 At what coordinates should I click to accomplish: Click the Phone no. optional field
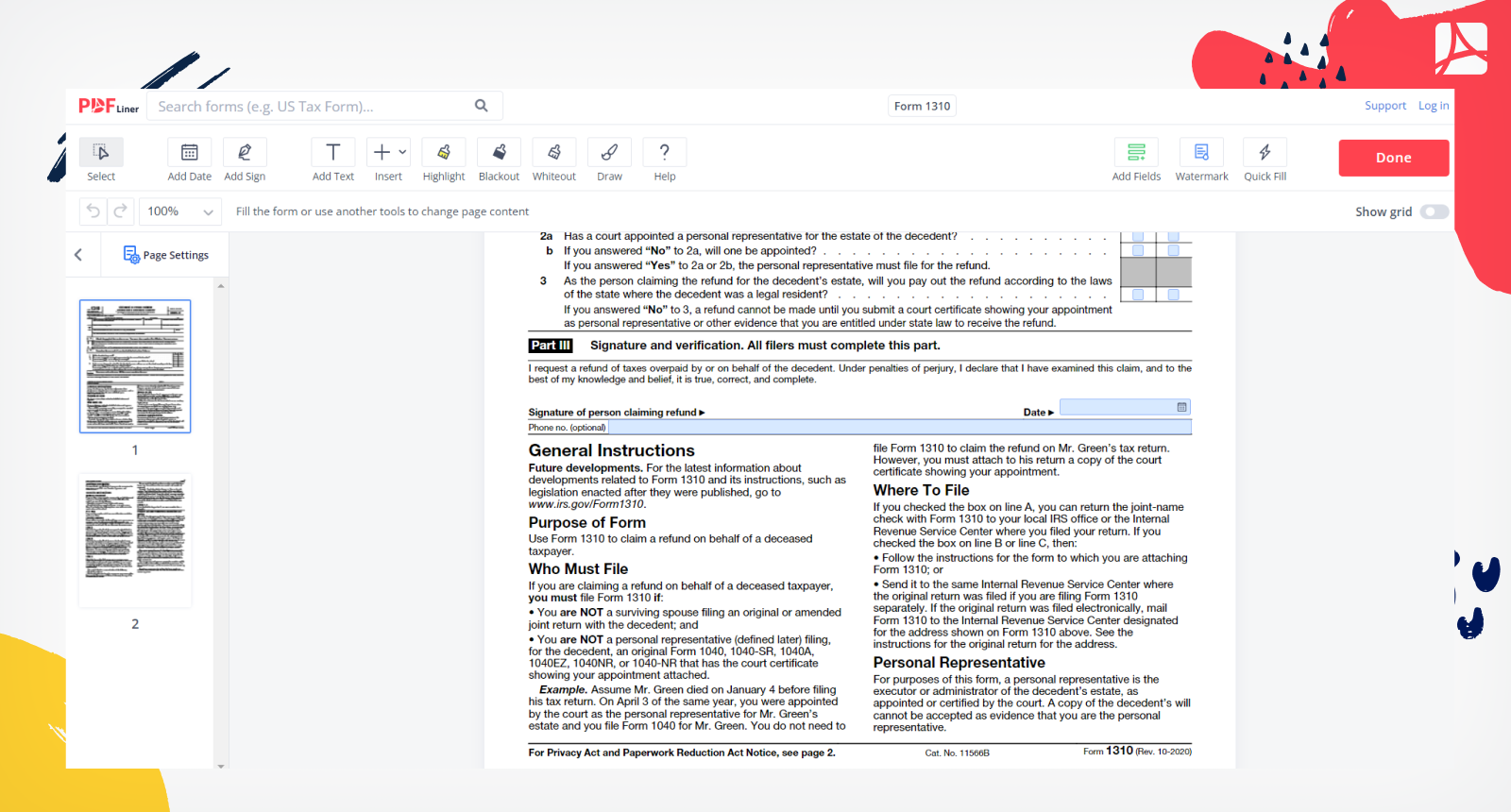pyautogui.click(x=899, y=428)
